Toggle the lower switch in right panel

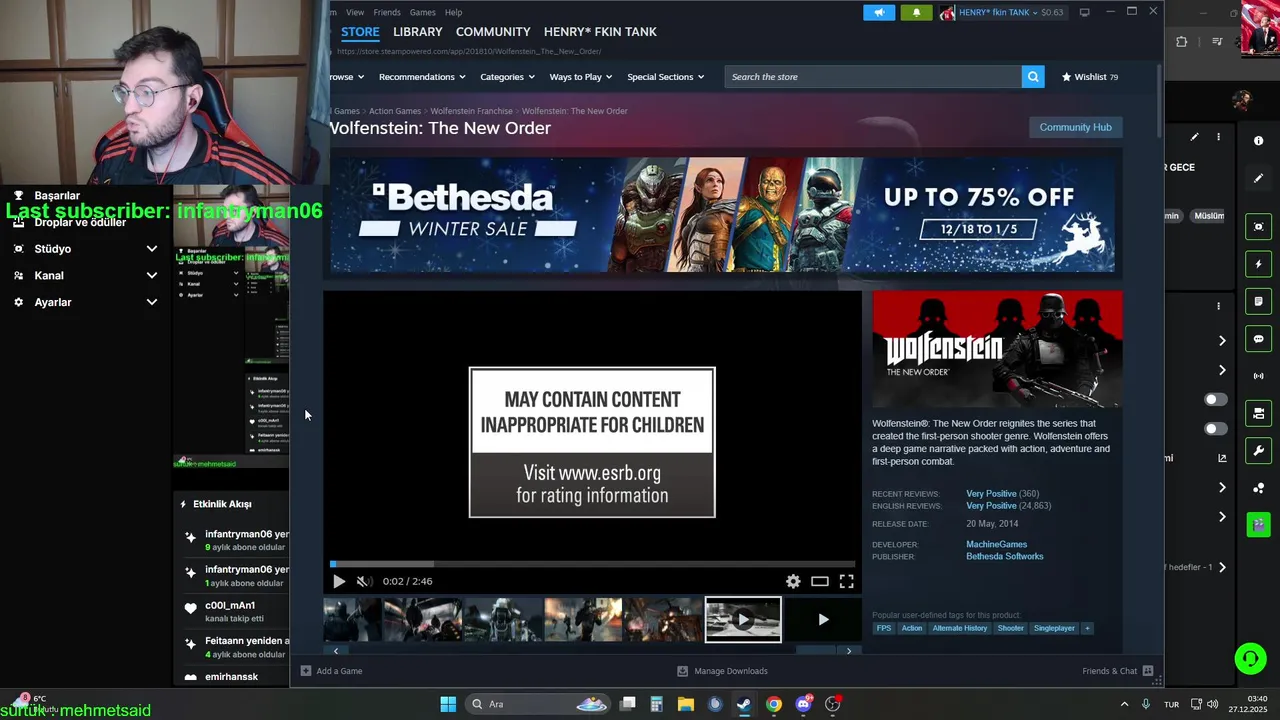pos(1215,429)
